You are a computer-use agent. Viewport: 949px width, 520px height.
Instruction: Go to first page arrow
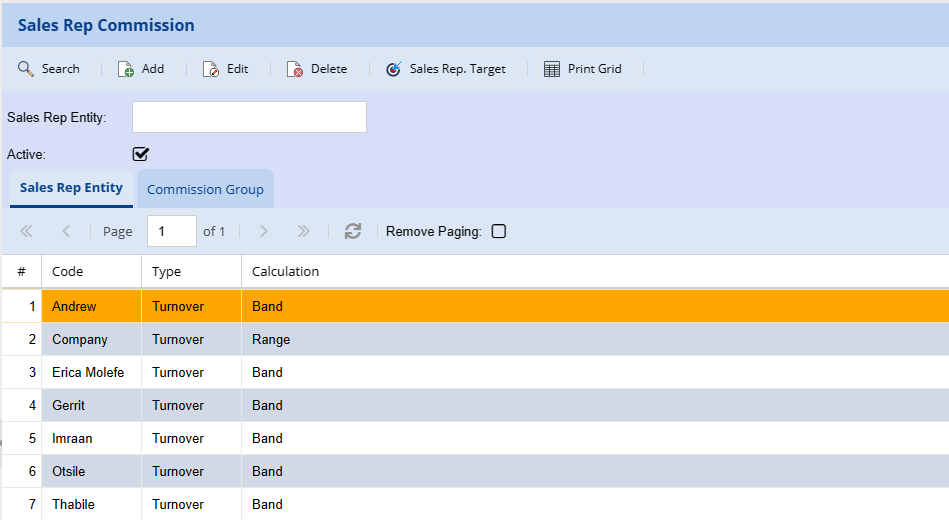click(x=27, y=231)
